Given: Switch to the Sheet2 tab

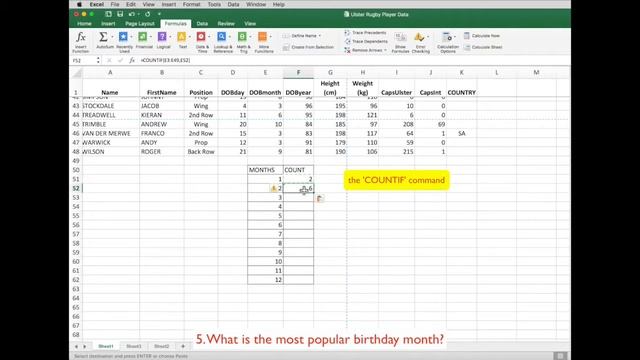Looking at the screenshot, I should pos(162,346).
